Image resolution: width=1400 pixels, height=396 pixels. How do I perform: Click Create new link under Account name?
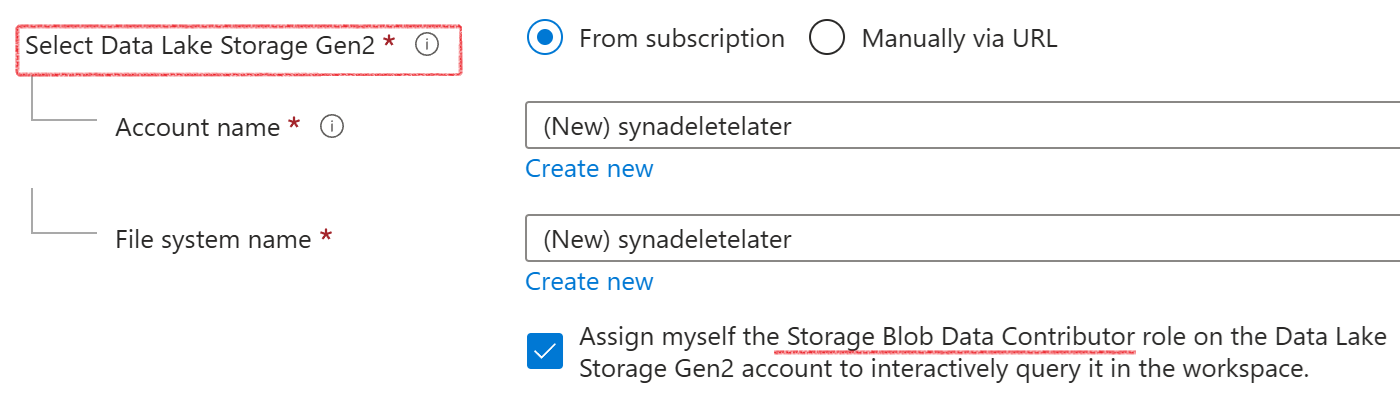[589, 168]
